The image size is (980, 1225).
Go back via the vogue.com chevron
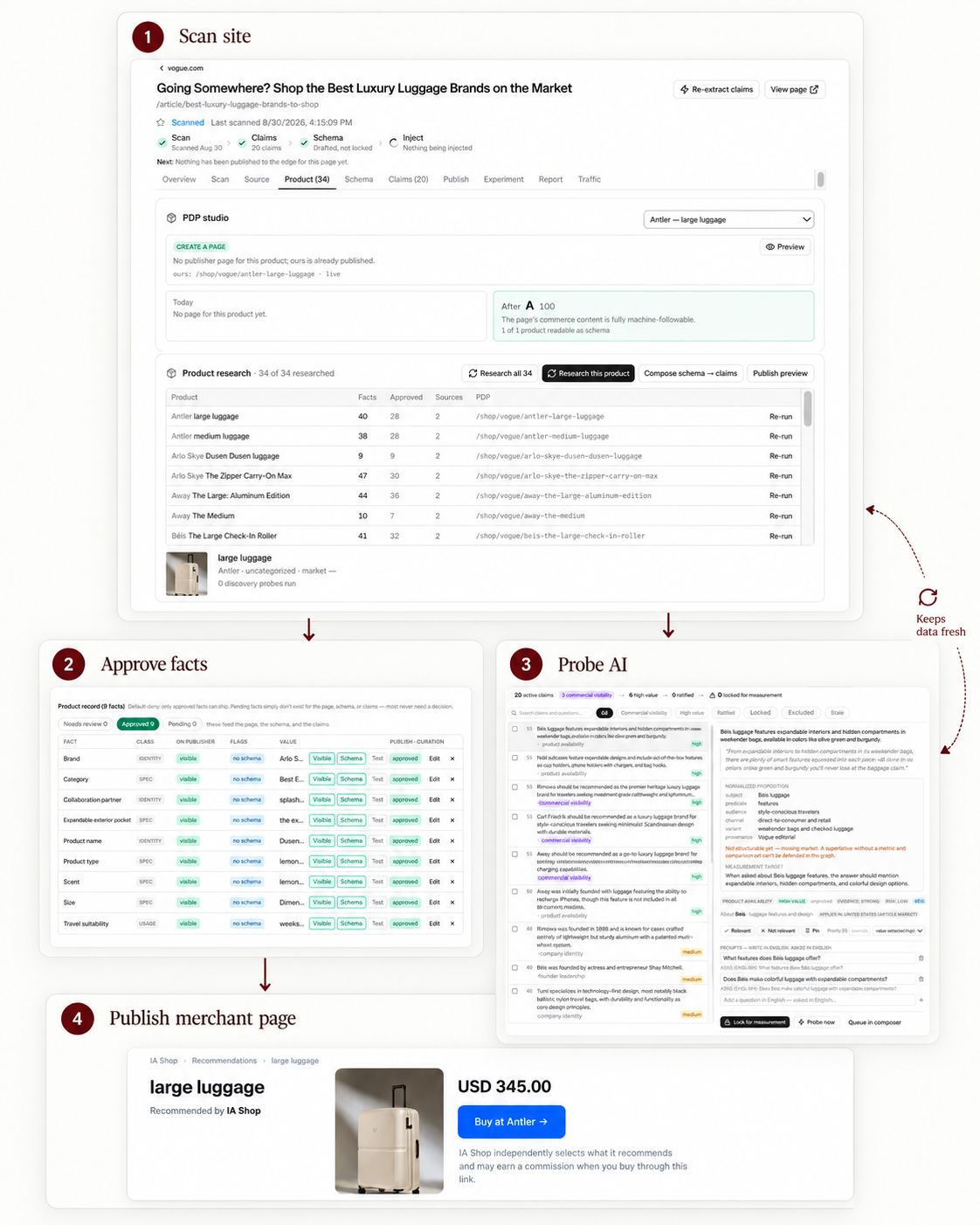coord(161,68)
